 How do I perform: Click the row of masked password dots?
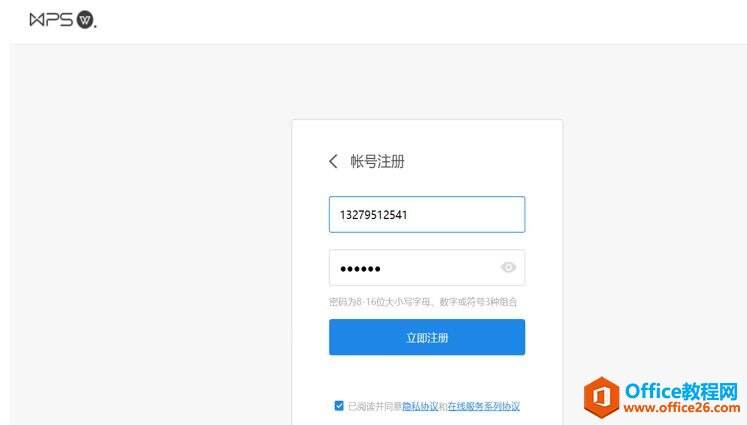360,269
